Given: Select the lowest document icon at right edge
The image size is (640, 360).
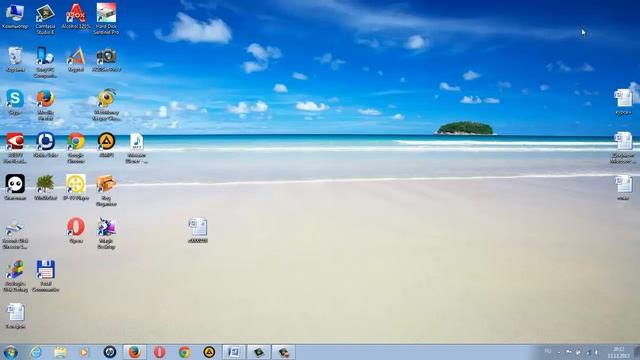Looking at the screenshot, I should click(623, 188).
